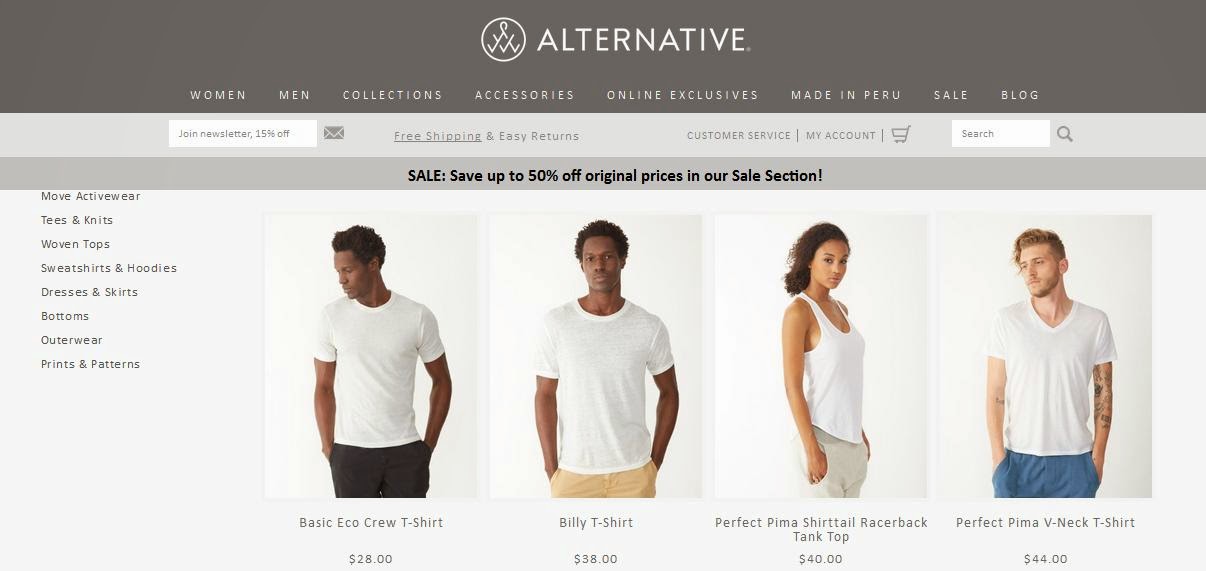Open the Men menu
Viewport: 1206px width, 571px height.
click(295, 95)
